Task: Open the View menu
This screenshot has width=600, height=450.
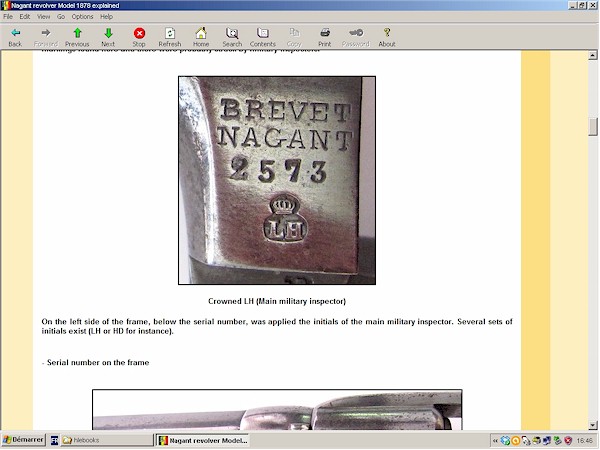Action: [44, 16]
